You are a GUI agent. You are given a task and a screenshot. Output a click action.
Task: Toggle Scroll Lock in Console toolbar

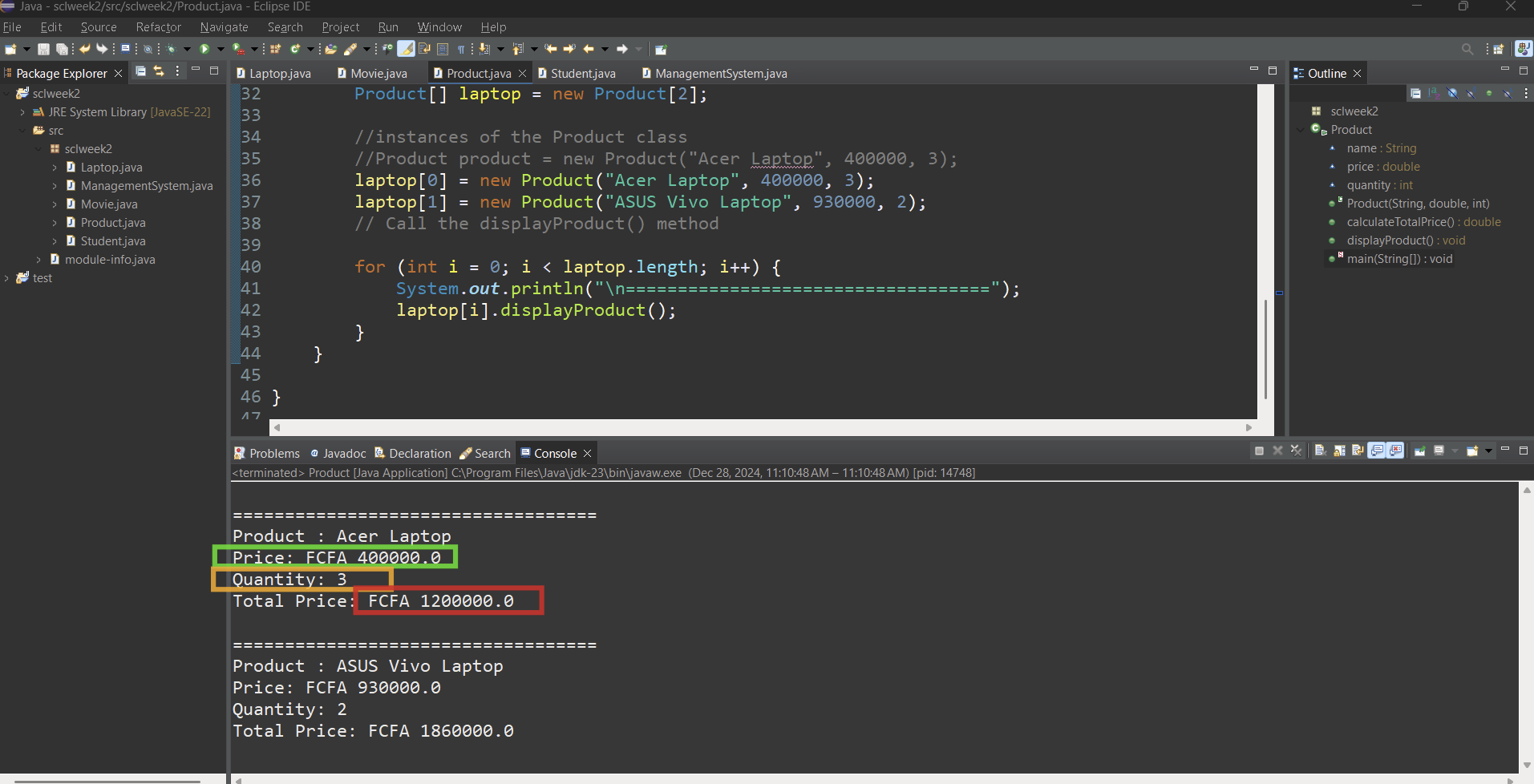pyautogui.click(x=1339, y=451)
